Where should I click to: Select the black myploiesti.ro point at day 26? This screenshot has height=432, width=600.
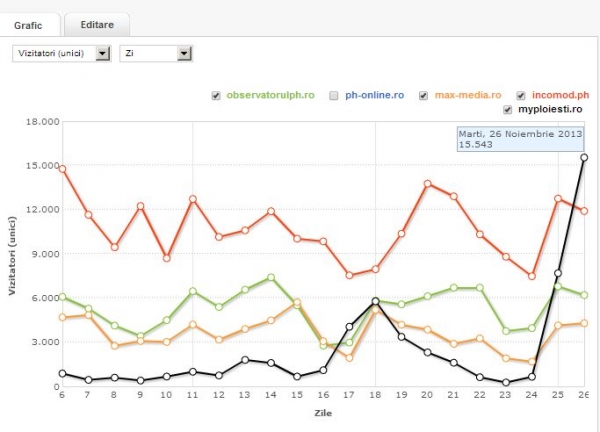[584, 157]
